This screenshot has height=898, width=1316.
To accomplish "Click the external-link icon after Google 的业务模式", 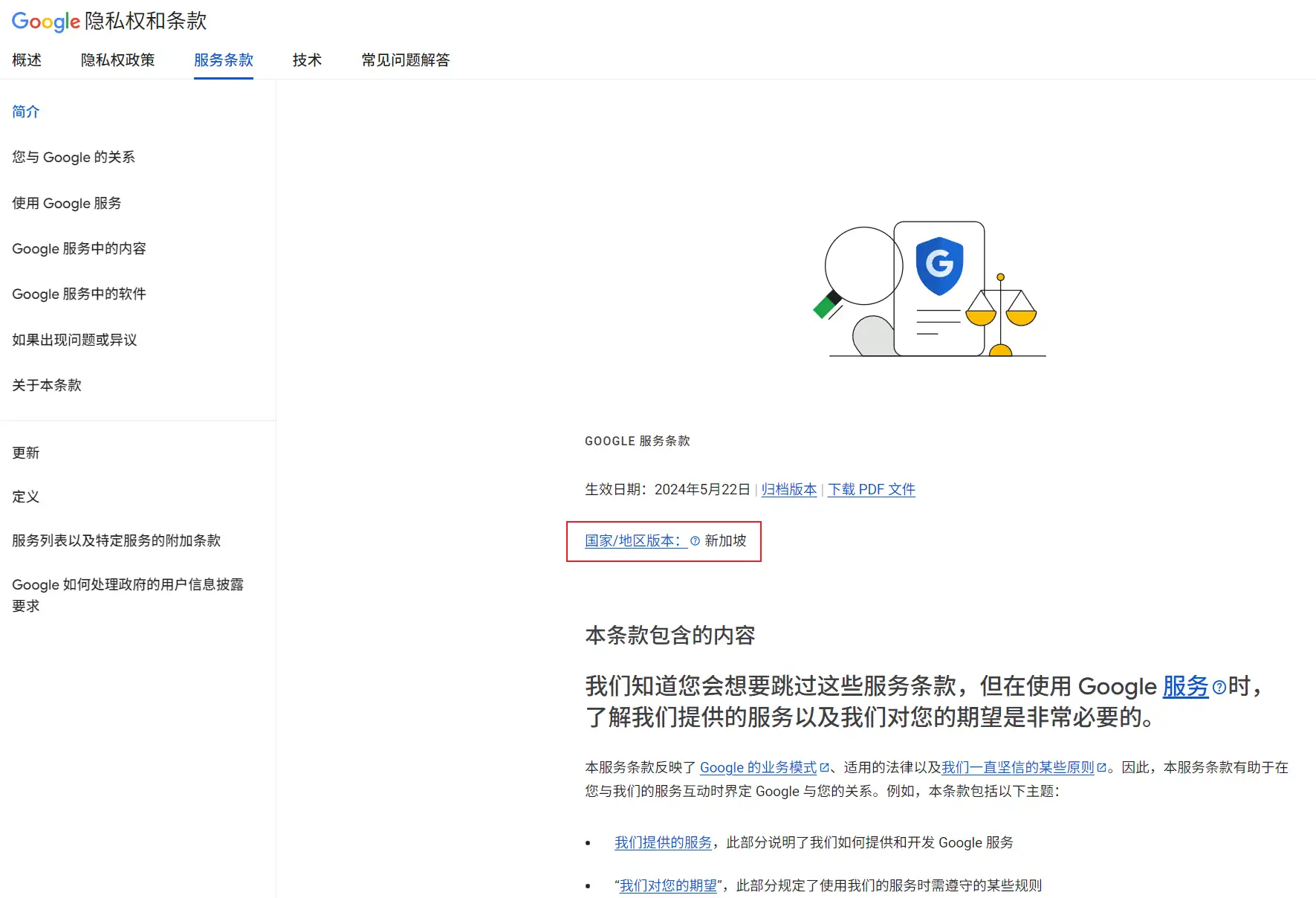I will click(x=823, y=768).
